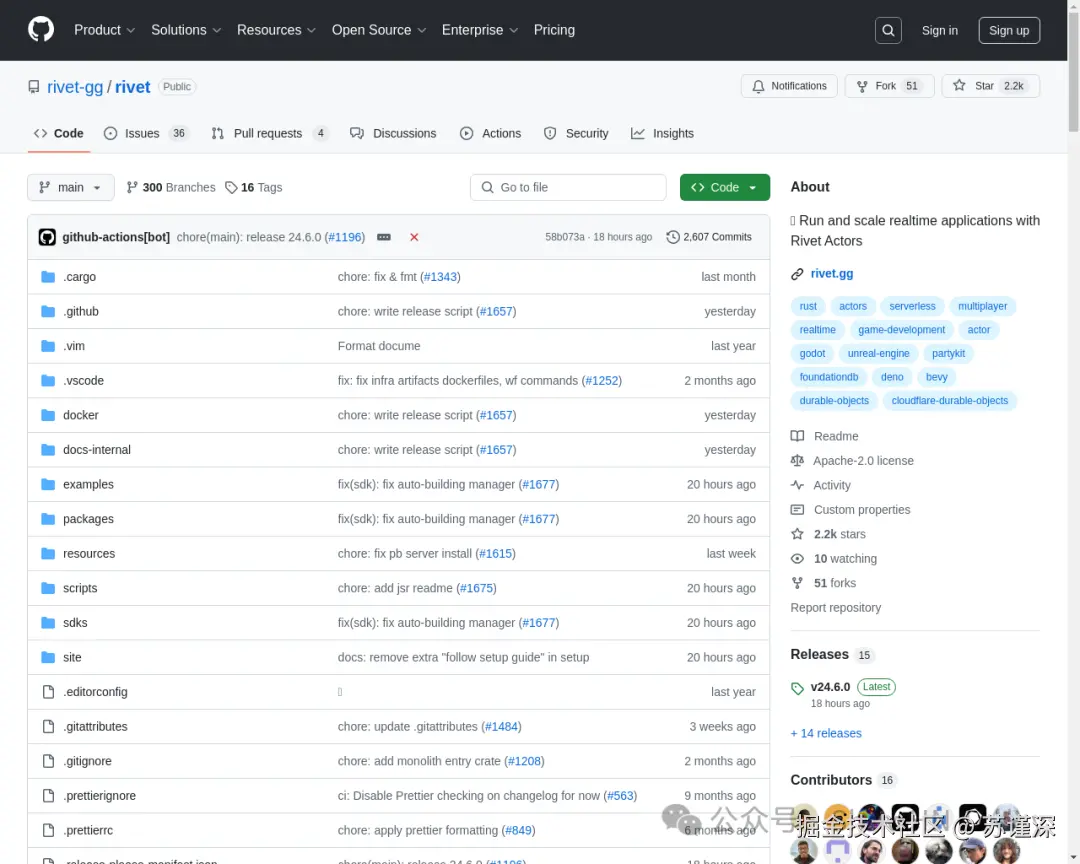Expand commit message ellipsis icon
This screenshot has height=864, width=1080.
[x=384, y=237]
